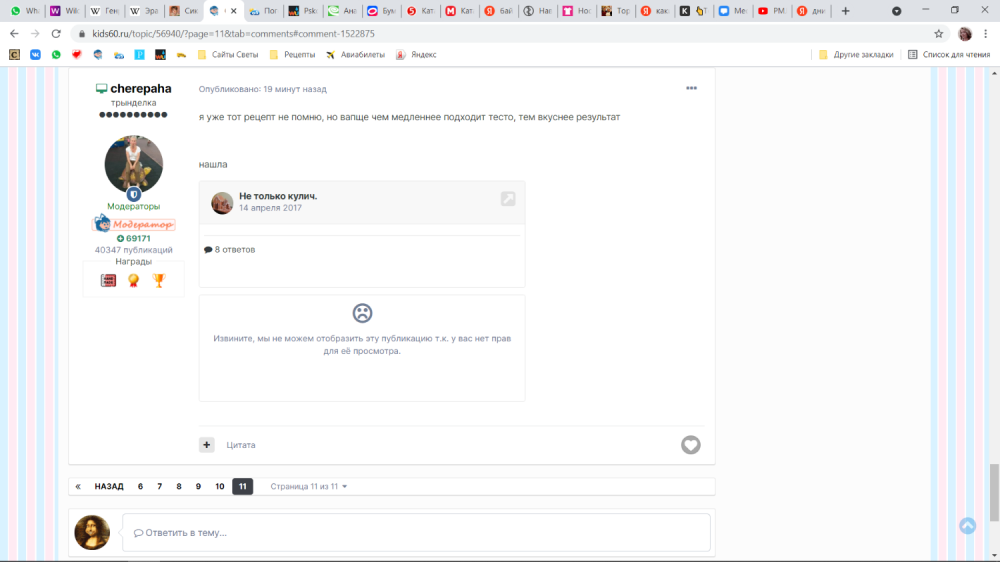
Task: Open cherepaha's profile avatar
Action: pos(133,165)
